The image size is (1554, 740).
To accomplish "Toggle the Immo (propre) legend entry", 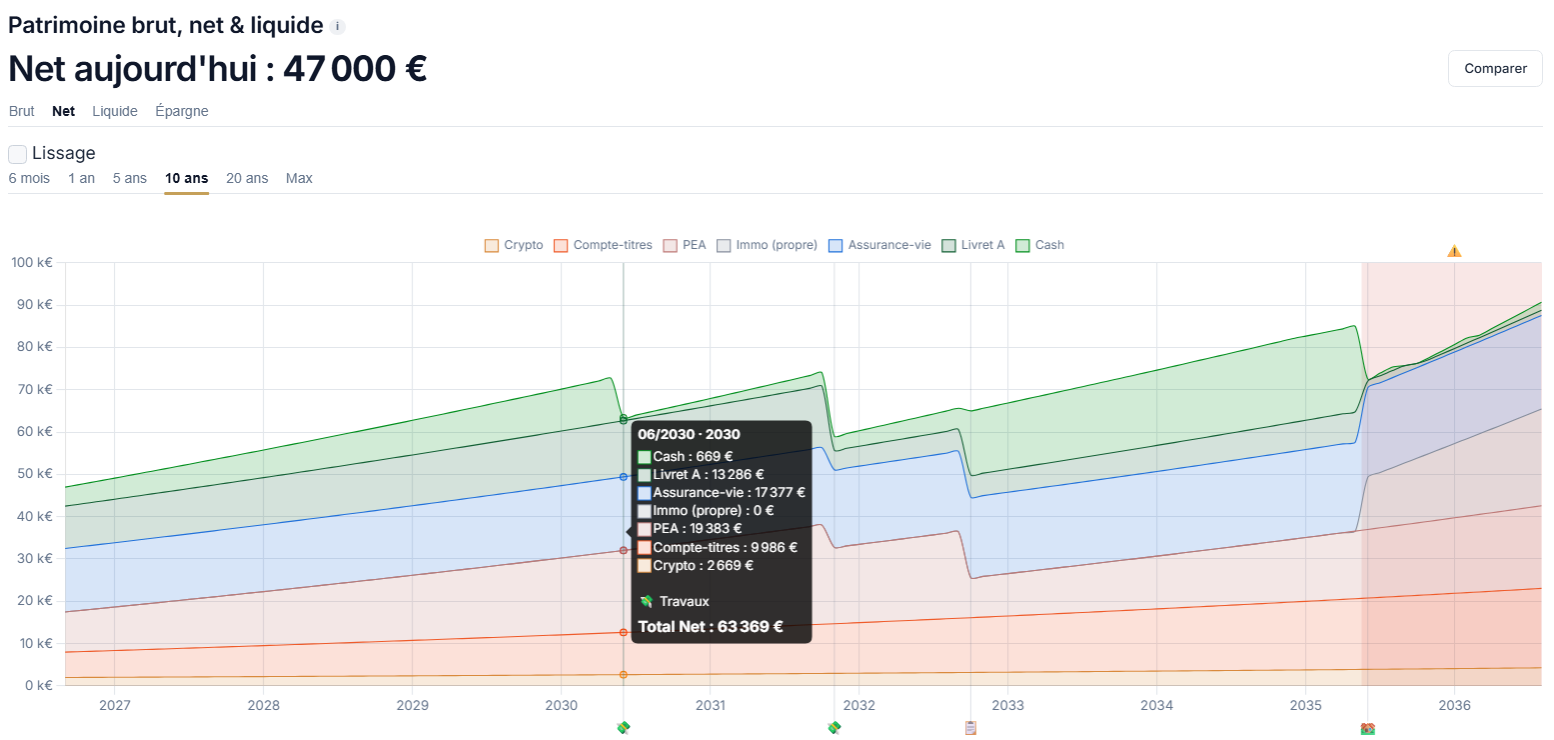I will click(x=767, y=245).
